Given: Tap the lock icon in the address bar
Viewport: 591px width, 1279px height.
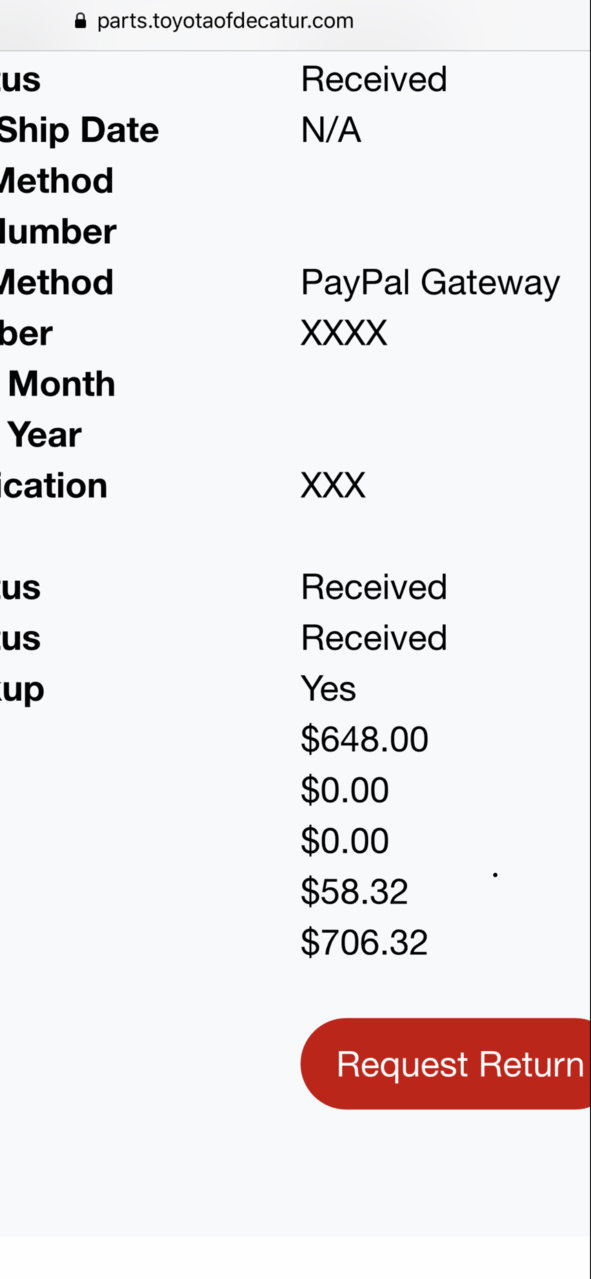Looking at the screenshot, I should pyautogui.click(x=81, y=21).
